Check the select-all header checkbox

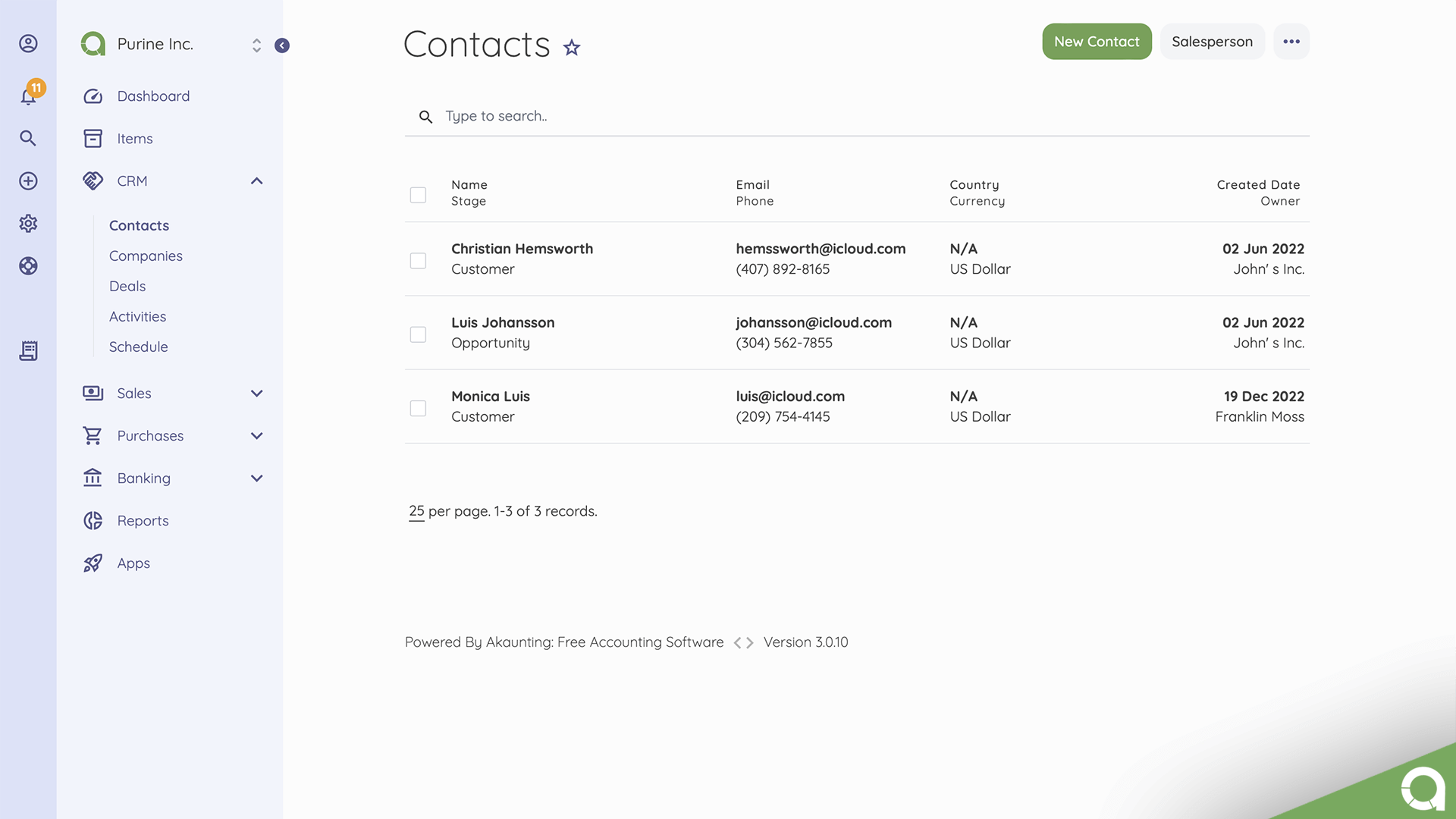tap(418, 195)
